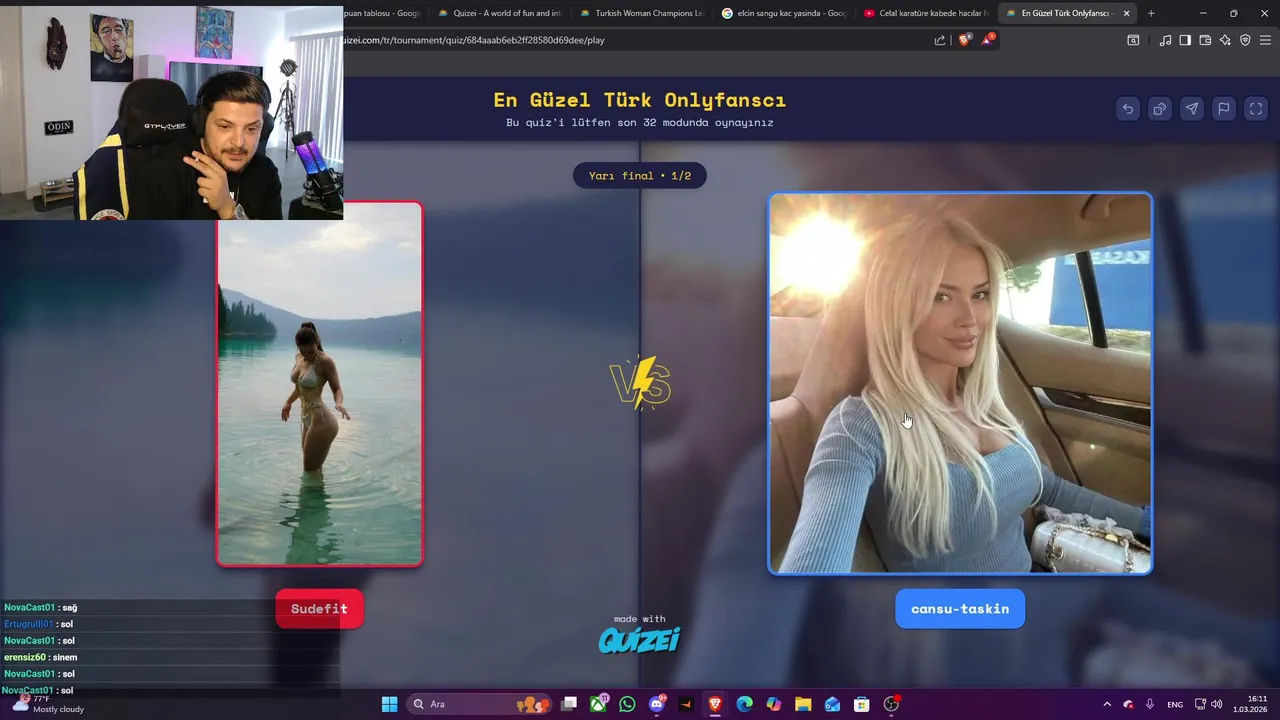Open the browser hamburger menu
Image resolution: width=1280 pixels, height=720 pixels.
1265,40
